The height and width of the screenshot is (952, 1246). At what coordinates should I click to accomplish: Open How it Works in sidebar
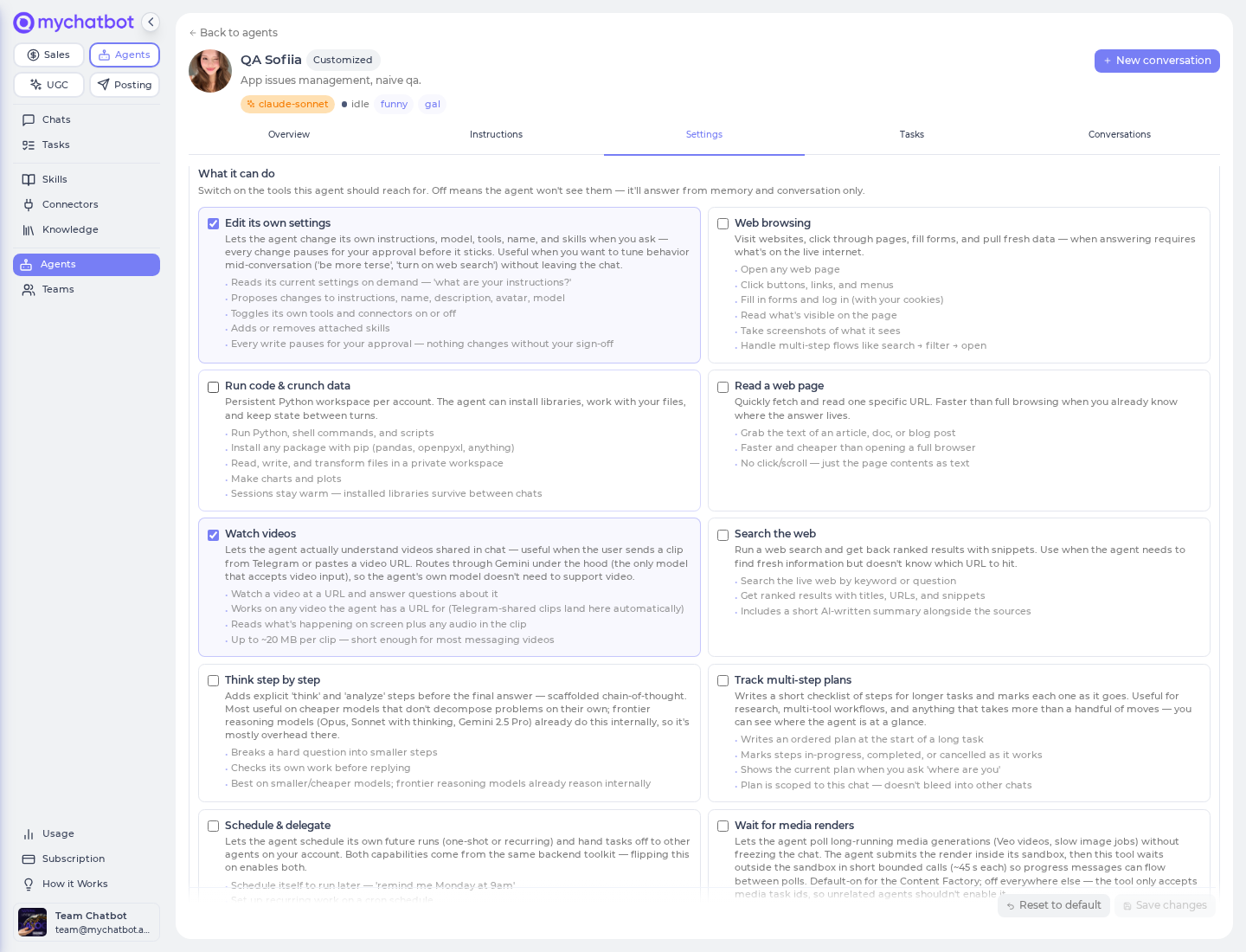87,884
